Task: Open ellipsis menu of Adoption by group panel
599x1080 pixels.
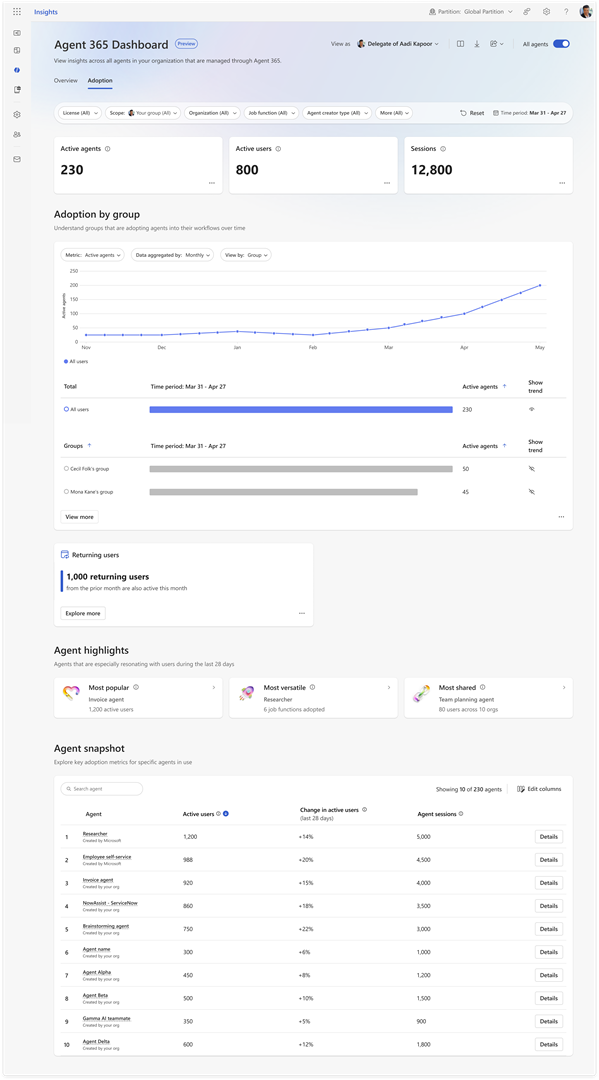Action: point(562,517)
